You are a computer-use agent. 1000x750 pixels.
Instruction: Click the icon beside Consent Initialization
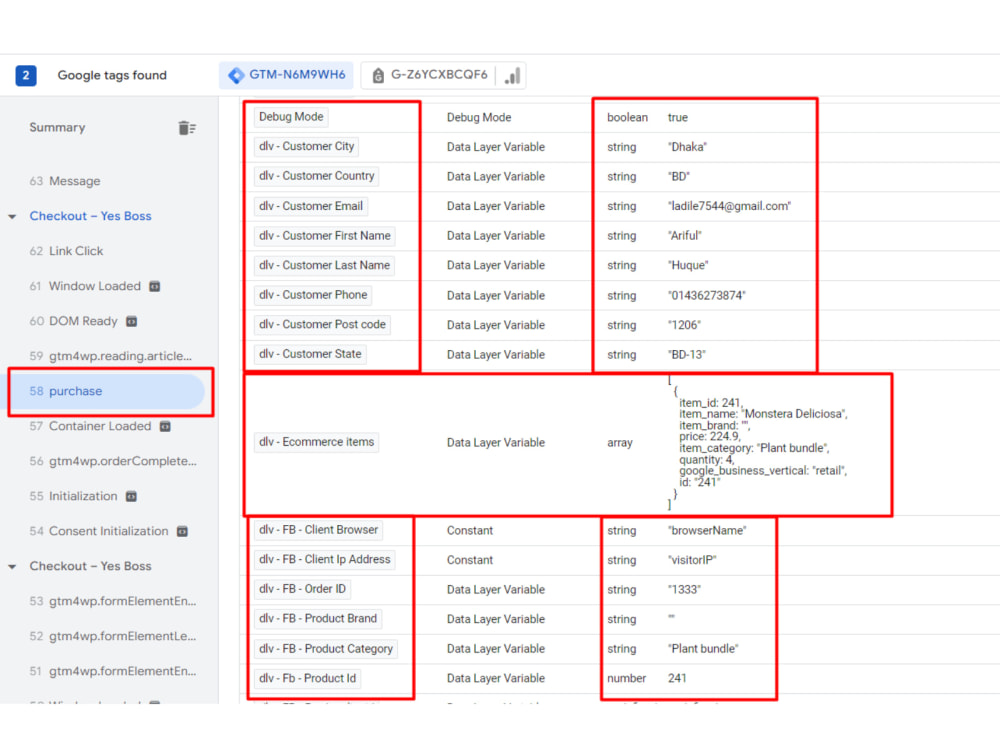click(182, 531)
